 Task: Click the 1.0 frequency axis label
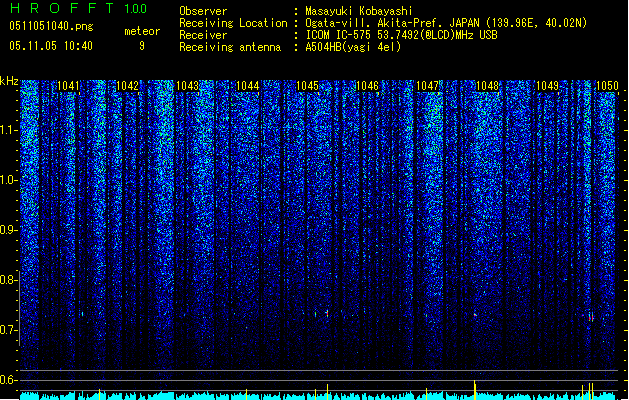pos(8,180)
